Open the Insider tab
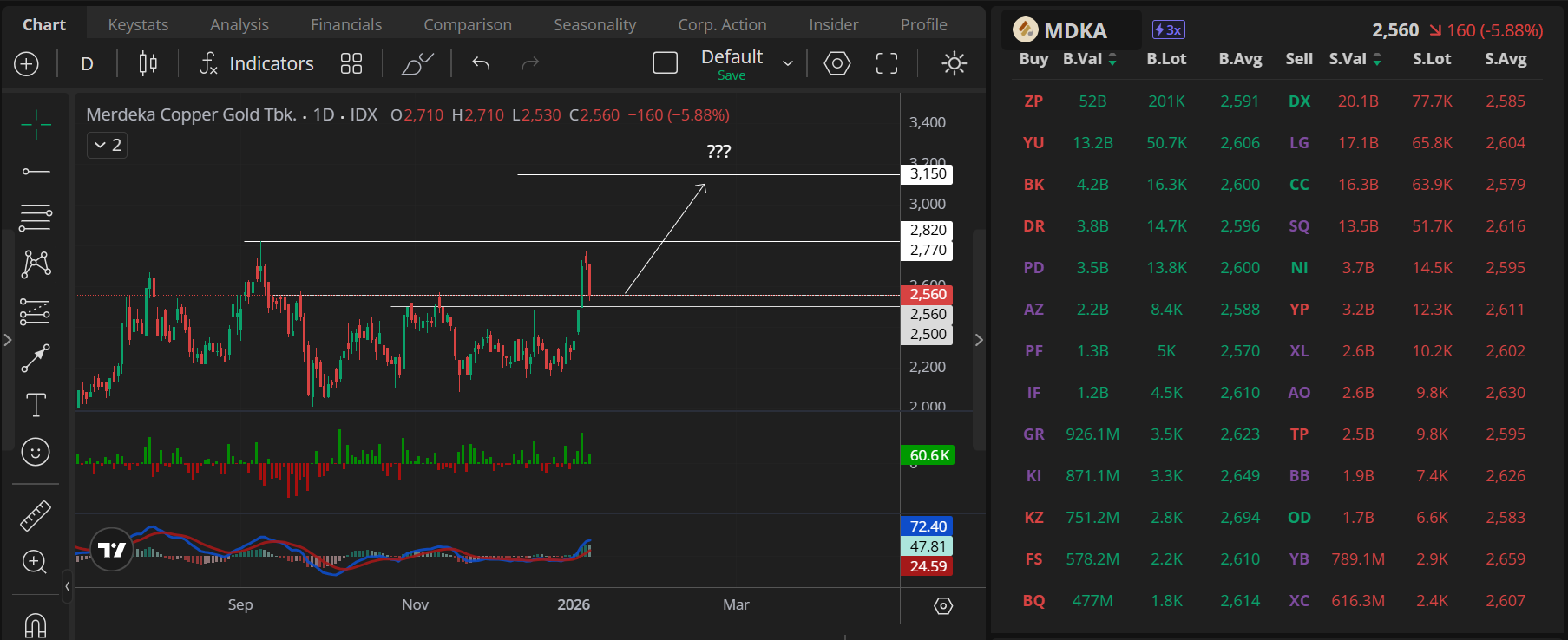The width and height of the screenshot is (1568, 640). 834,24
